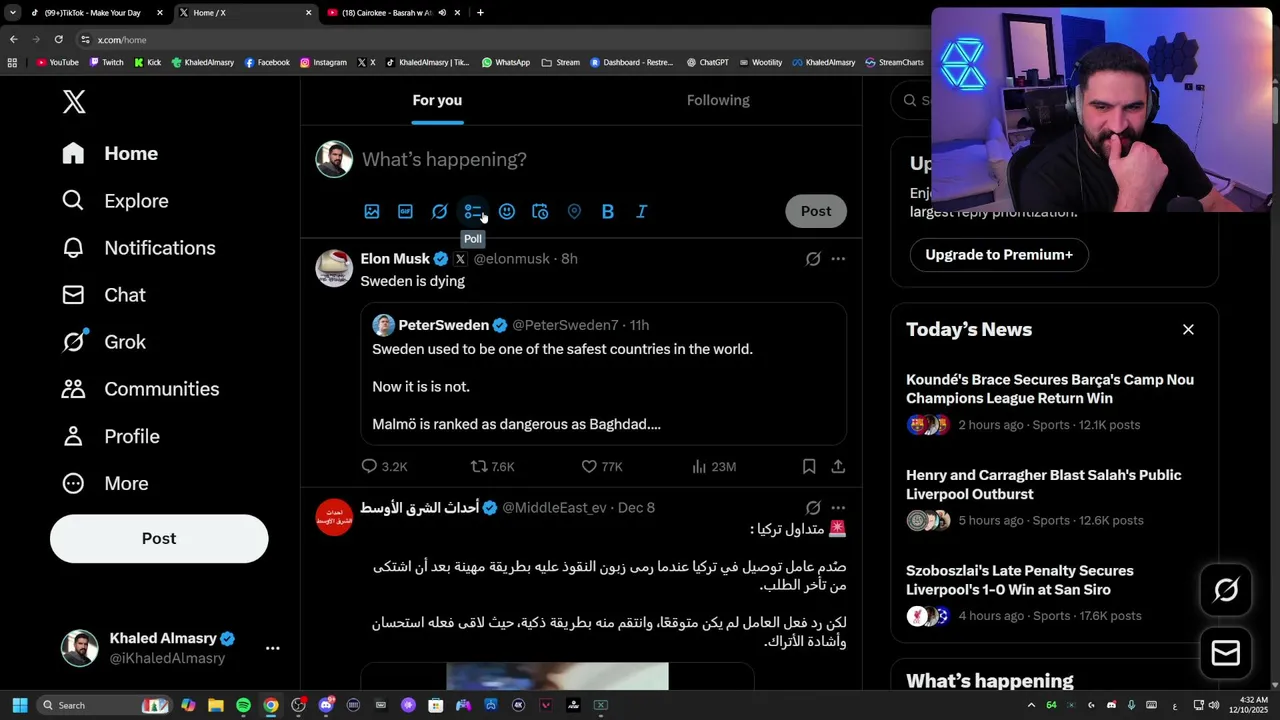Toggle bold formatting in composer
This screenshot has width=1280, height=720.
click(x=608, y=211)
